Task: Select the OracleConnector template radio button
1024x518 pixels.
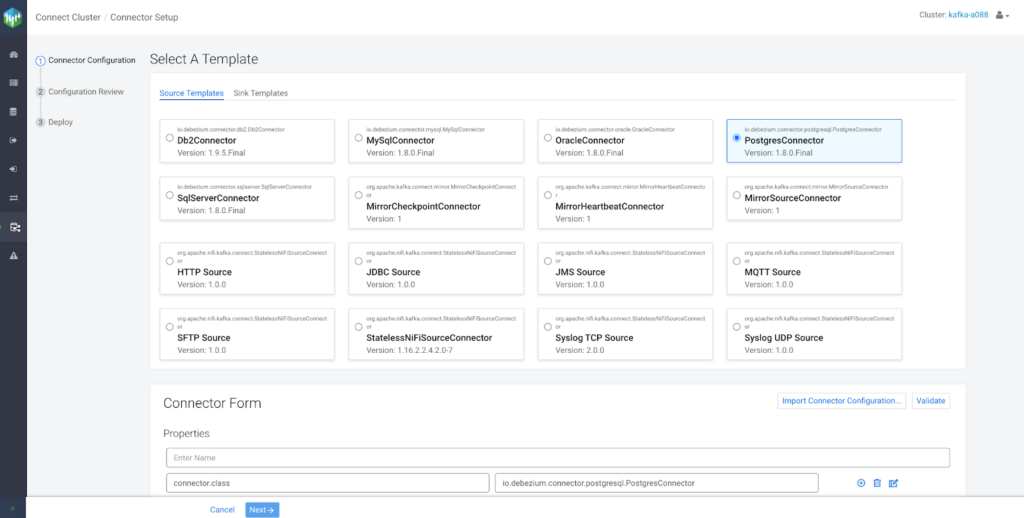Action: 545,140
